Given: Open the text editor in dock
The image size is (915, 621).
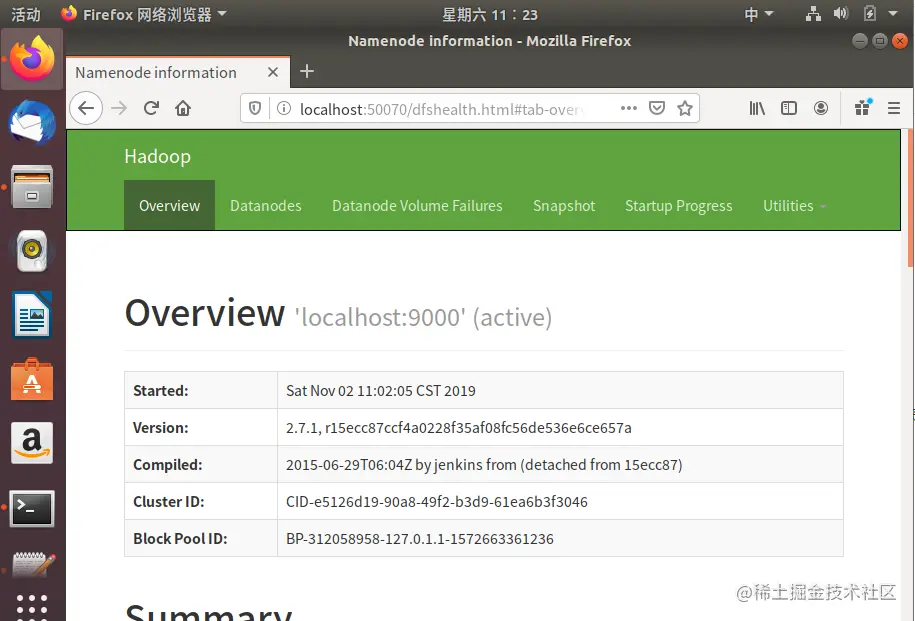Looking at the screenshot, I should pos(33,565).
